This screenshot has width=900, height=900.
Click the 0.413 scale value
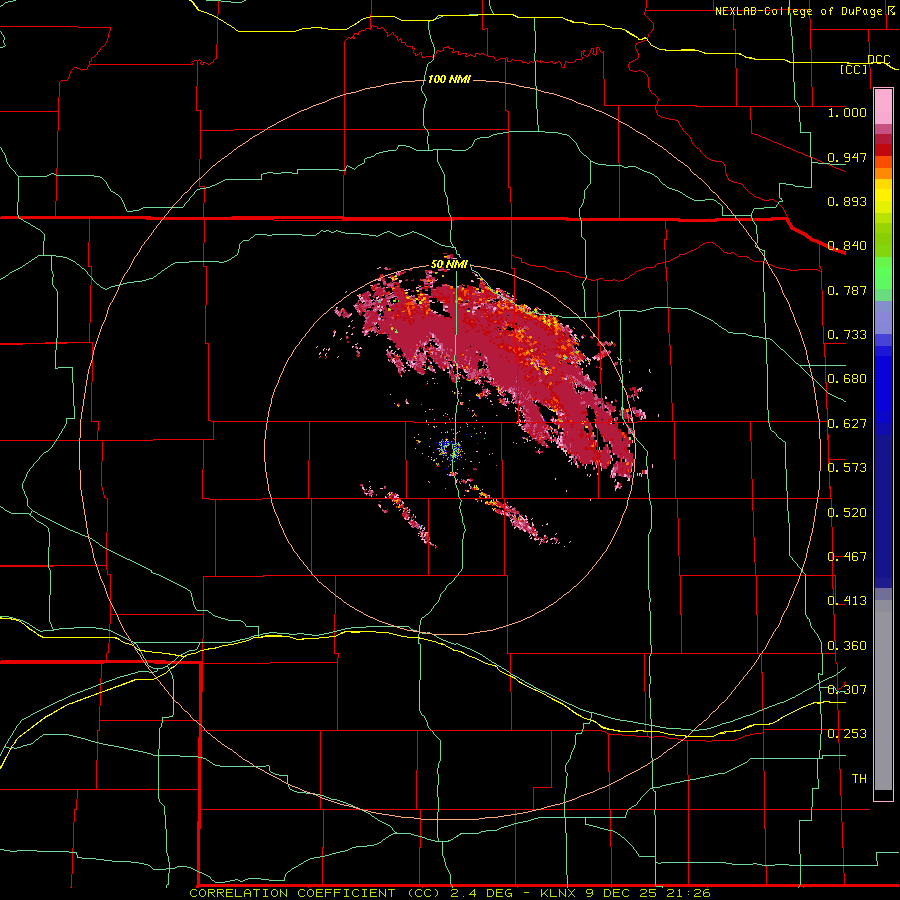click(847, 601)
